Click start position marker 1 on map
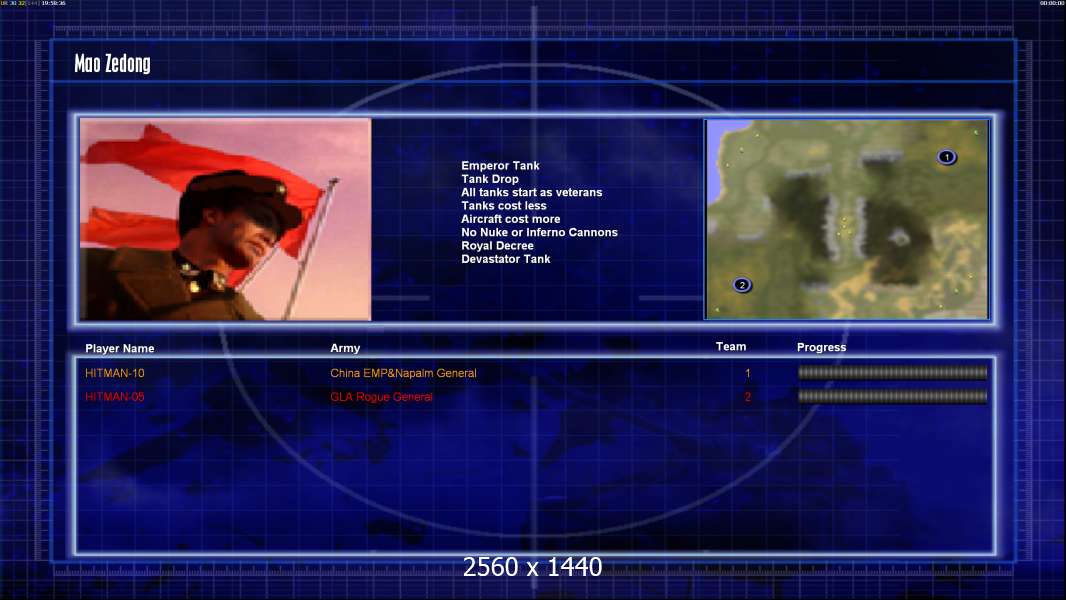The height and width of the screenshot is (600, 1066). (x=946, y=157)
